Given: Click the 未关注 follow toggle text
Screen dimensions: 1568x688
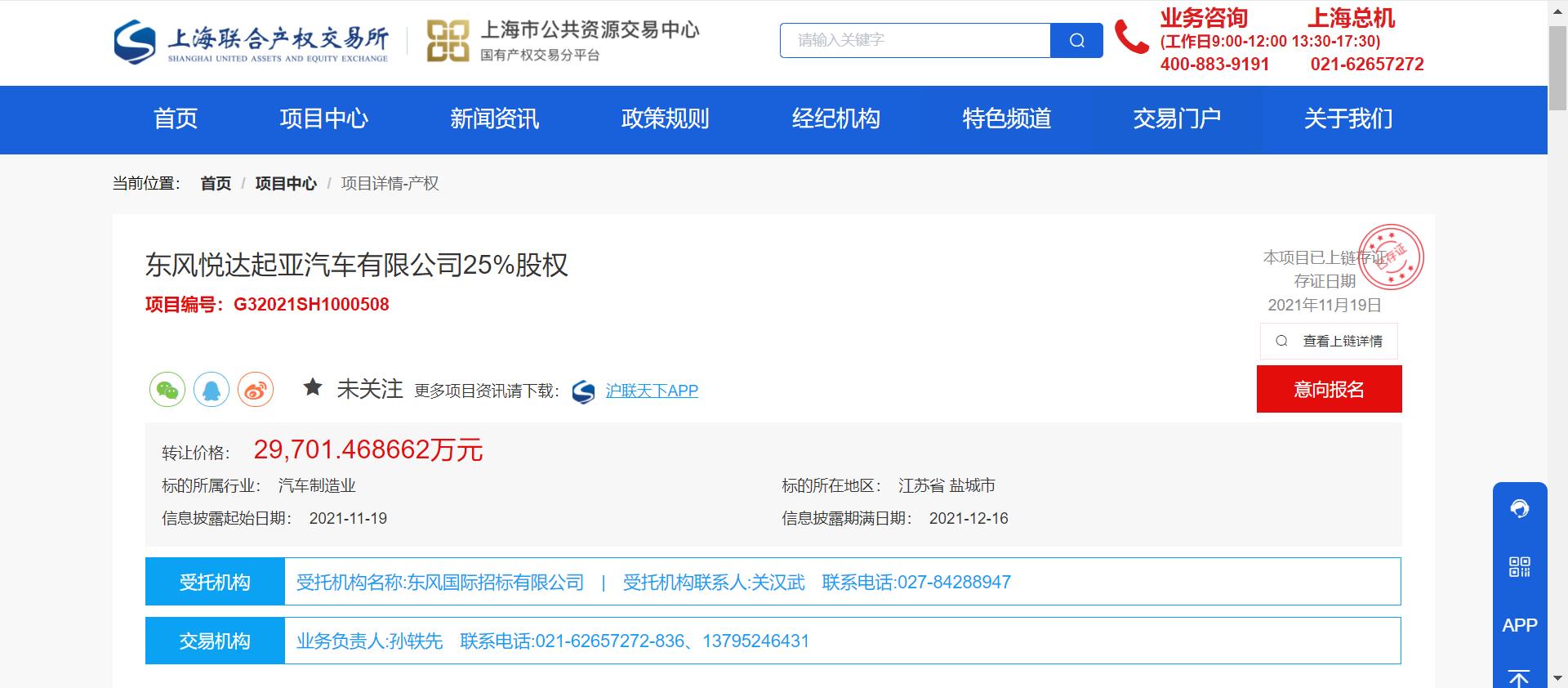Looking at the screenshot, I should [370, 389].
